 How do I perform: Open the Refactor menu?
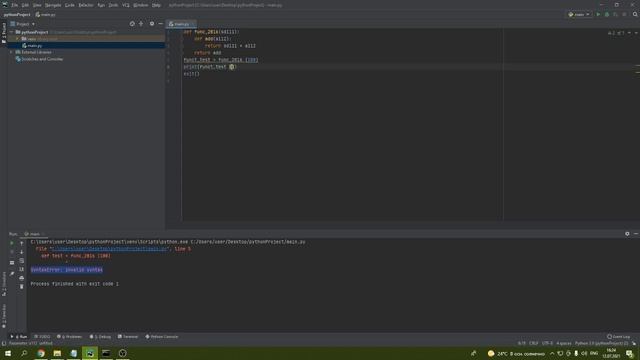86,5
